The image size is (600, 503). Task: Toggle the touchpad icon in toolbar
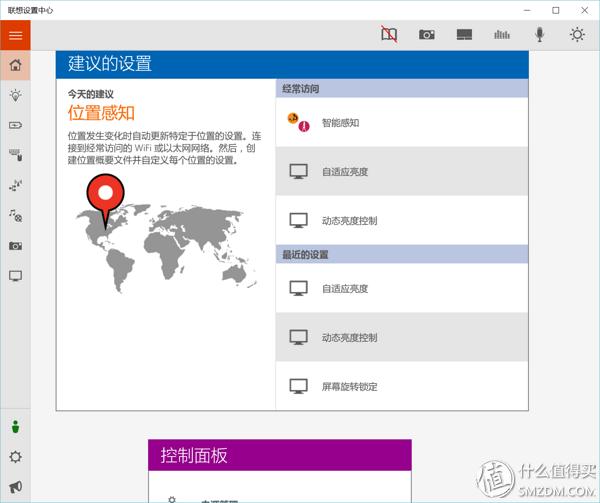coord(464,35)
